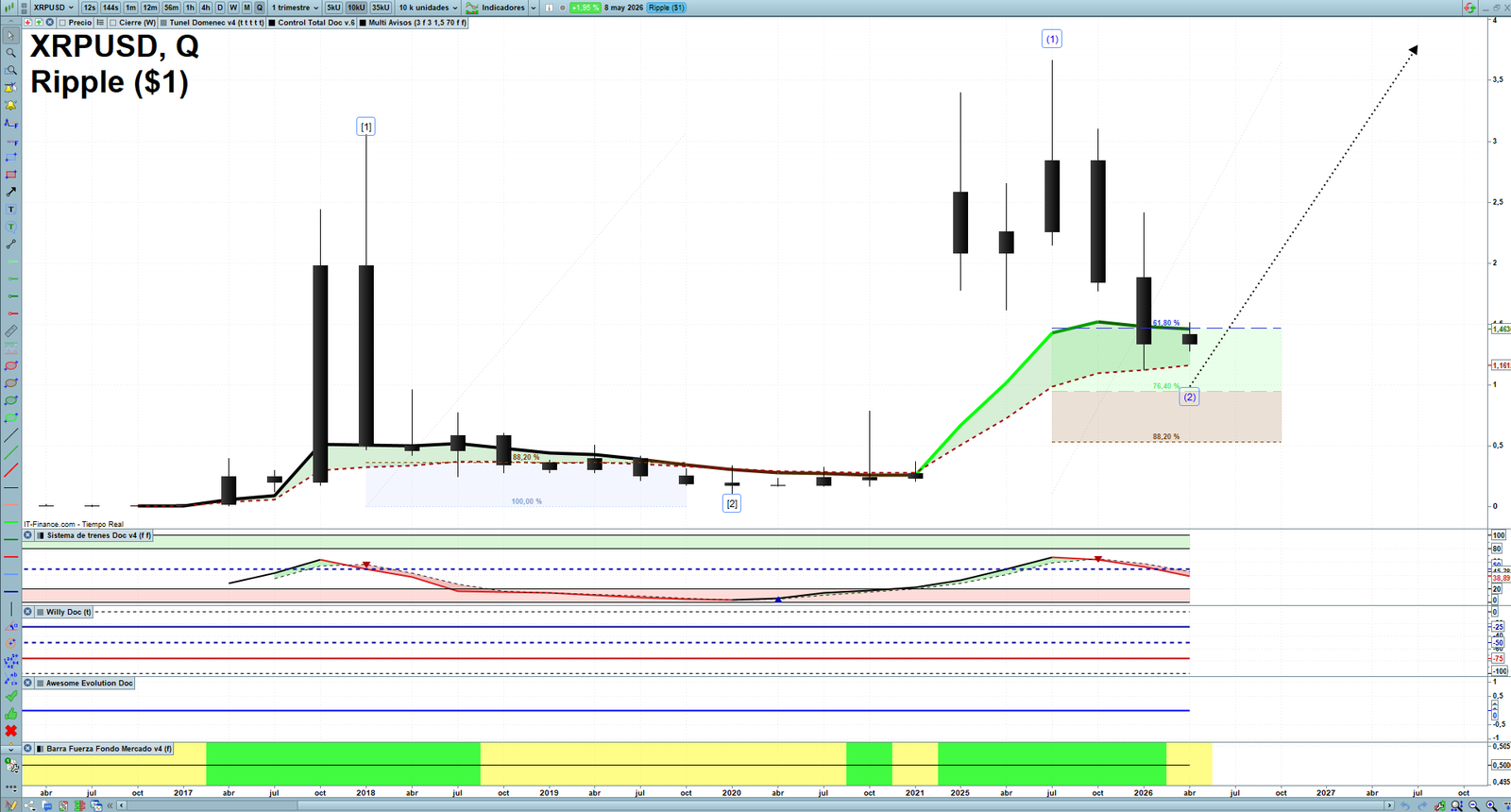Select the ruler measurement tool
This screenshot has width=1511, height=812.
click(11, 331)
